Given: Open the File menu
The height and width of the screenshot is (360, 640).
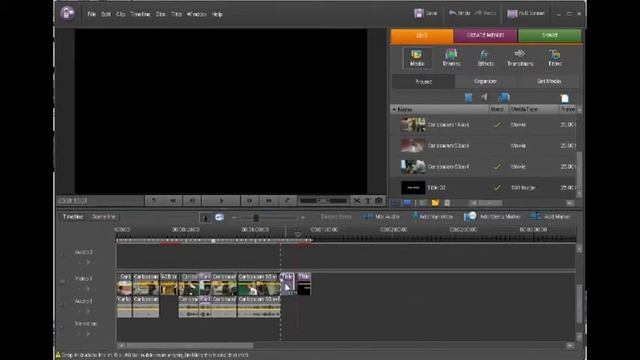Looking at the screenshot, I should (91, 14).
